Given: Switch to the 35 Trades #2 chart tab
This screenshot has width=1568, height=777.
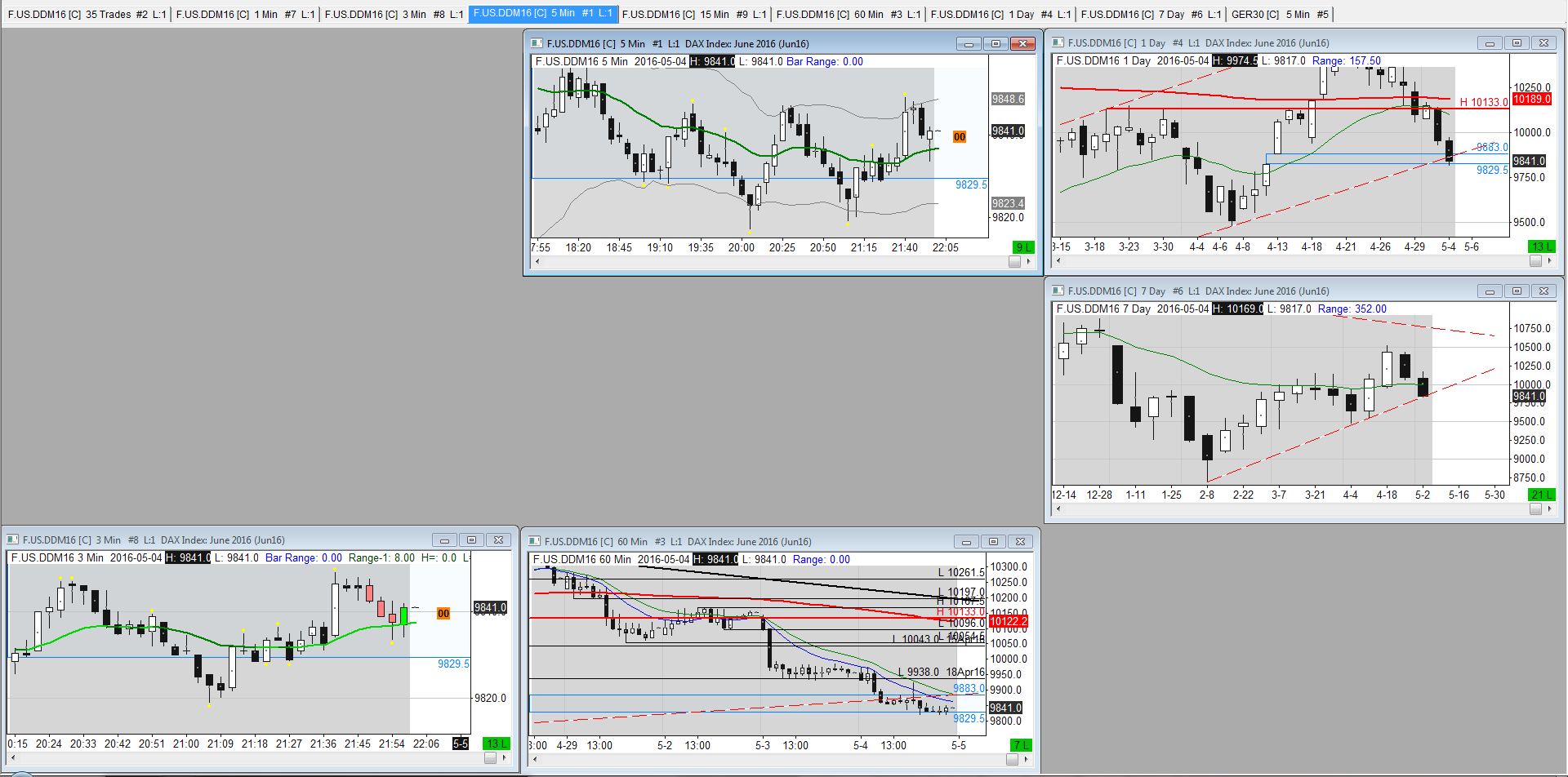Looking at the screenshot, I should (x=87, y=14).
